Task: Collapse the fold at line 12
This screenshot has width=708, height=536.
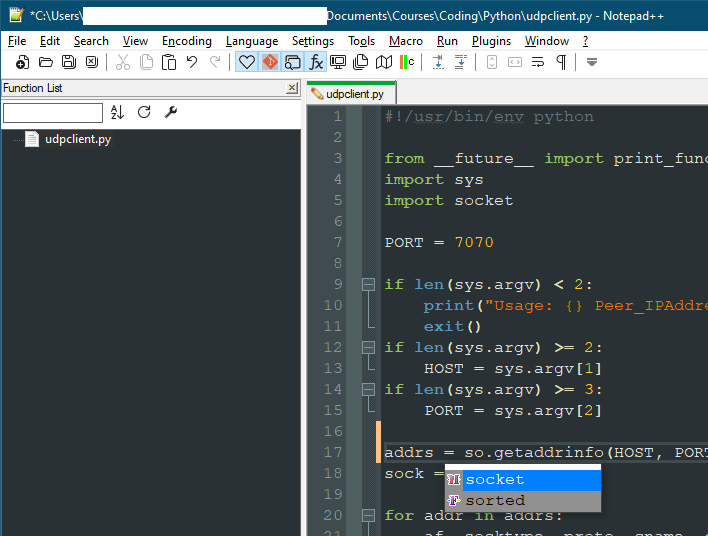Action: click(x=368, y=347)
